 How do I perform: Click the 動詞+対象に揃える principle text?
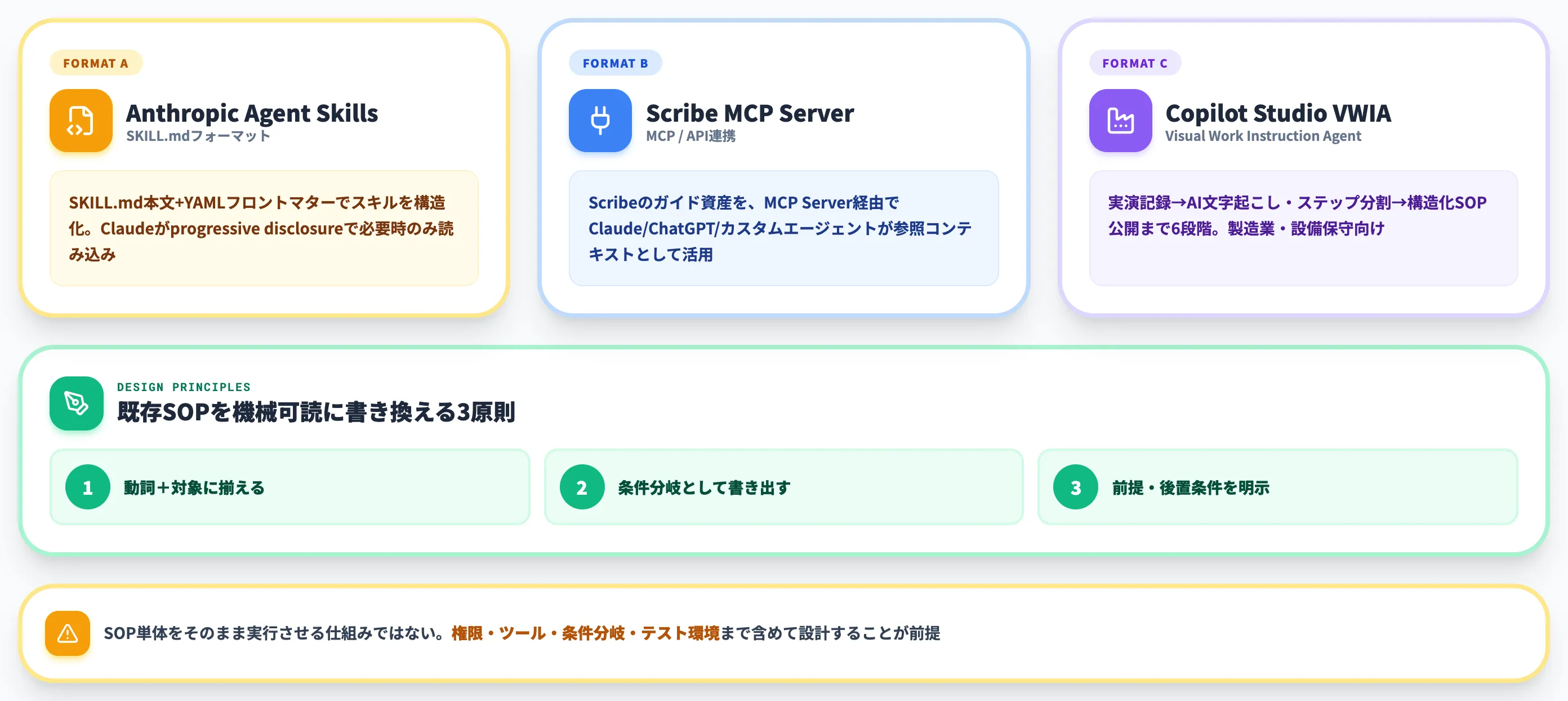(194, 488)
